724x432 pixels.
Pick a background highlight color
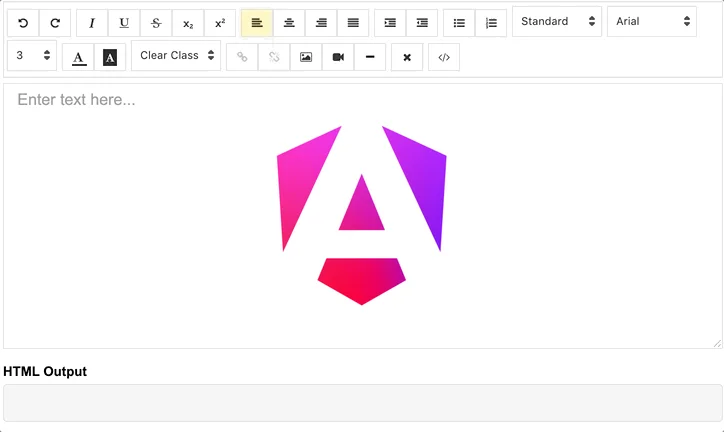[x=110, y=57]
